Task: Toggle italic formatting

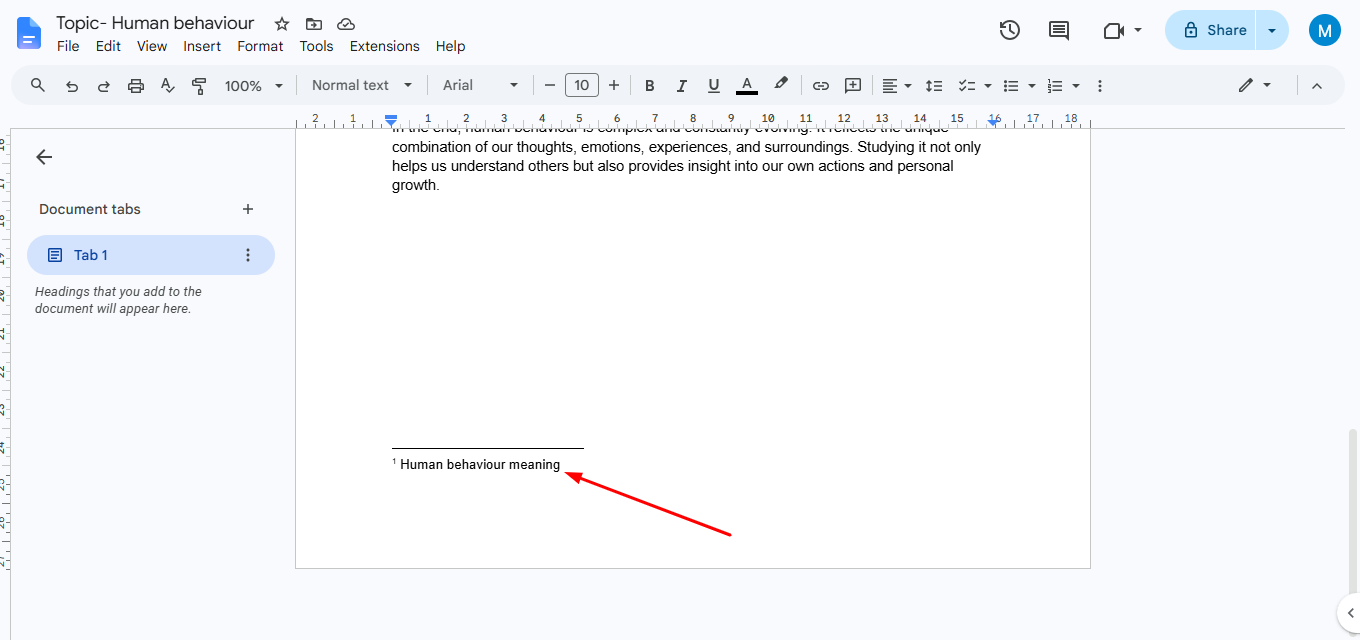Action: [682, 86]
